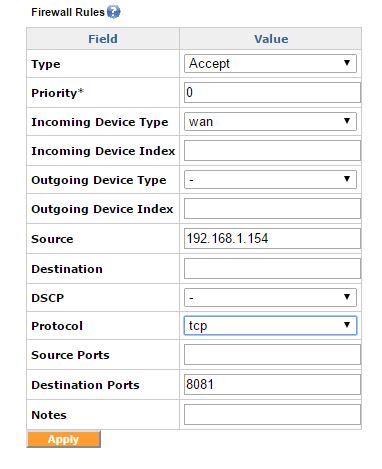382x469 pixels.
Task: Open the Type dropdown showing Accept
Action: point(270,64)
